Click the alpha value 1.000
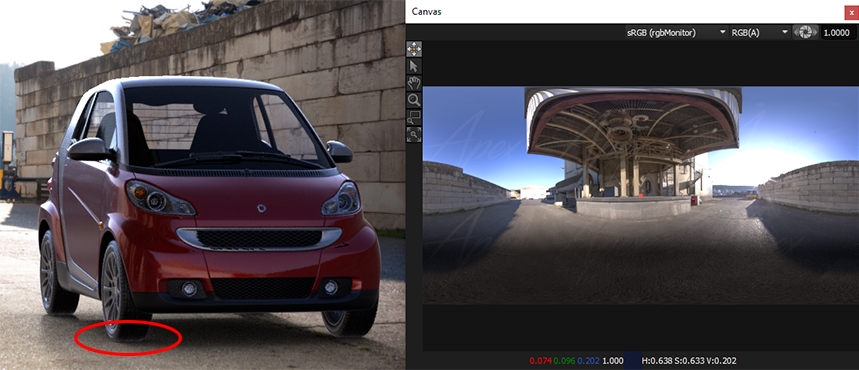The height and width of the screenshot is (370, 859). (612, 361)
